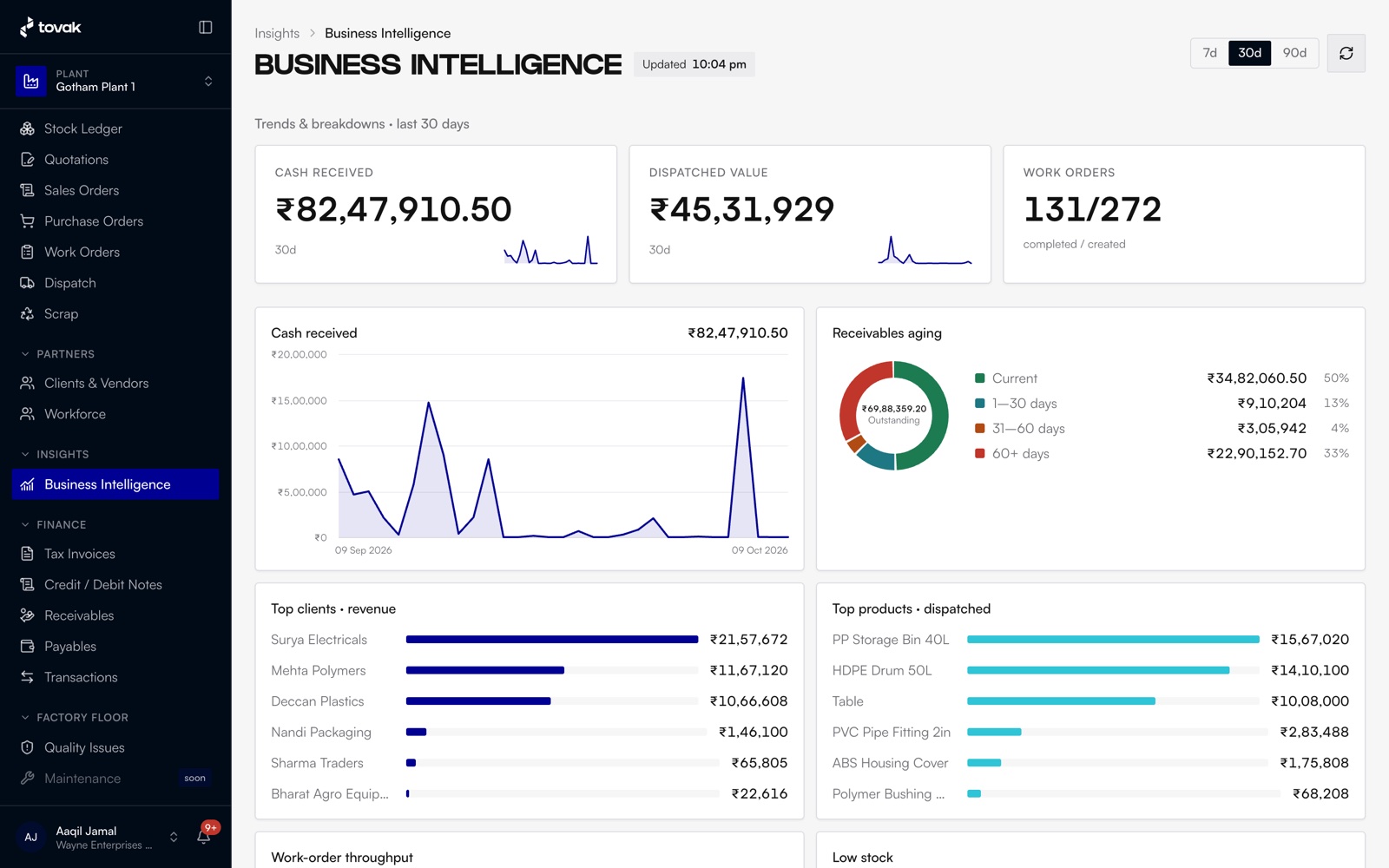Click the Stock Ledger icon
Screen dimensions: 1389x868
pos(28,128)
